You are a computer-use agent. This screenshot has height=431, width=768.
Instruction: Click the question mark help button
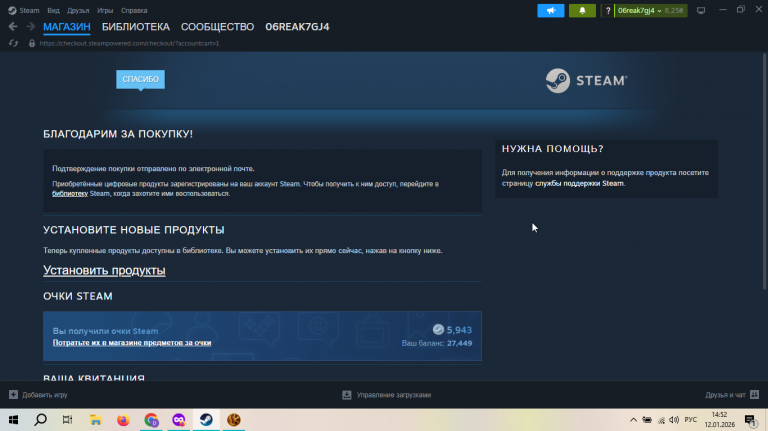pyautogui.click(x=607, y=10)
